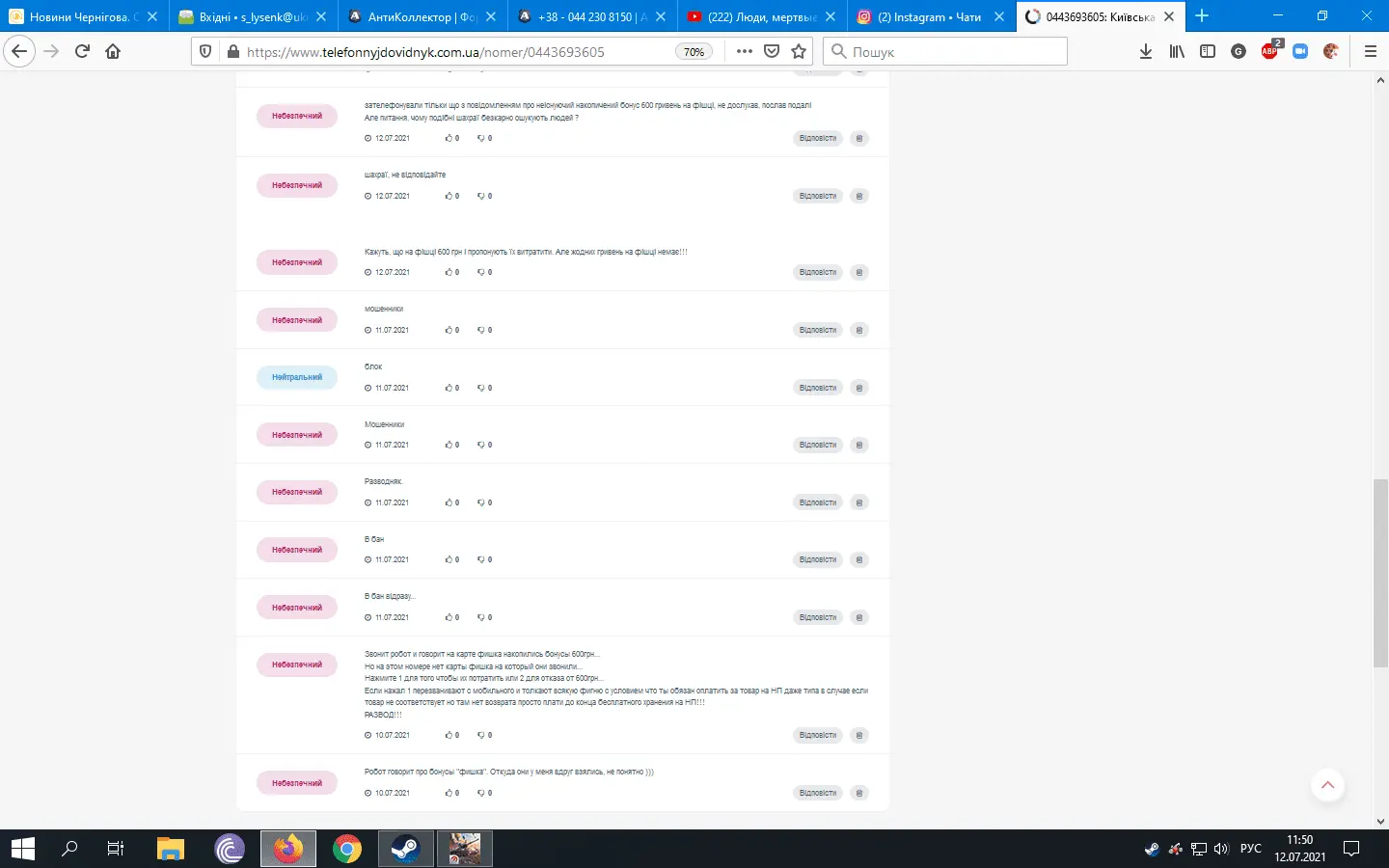1389x868 pixels.
Task: Save page to Pocket icon
Action: coord(772,51)
